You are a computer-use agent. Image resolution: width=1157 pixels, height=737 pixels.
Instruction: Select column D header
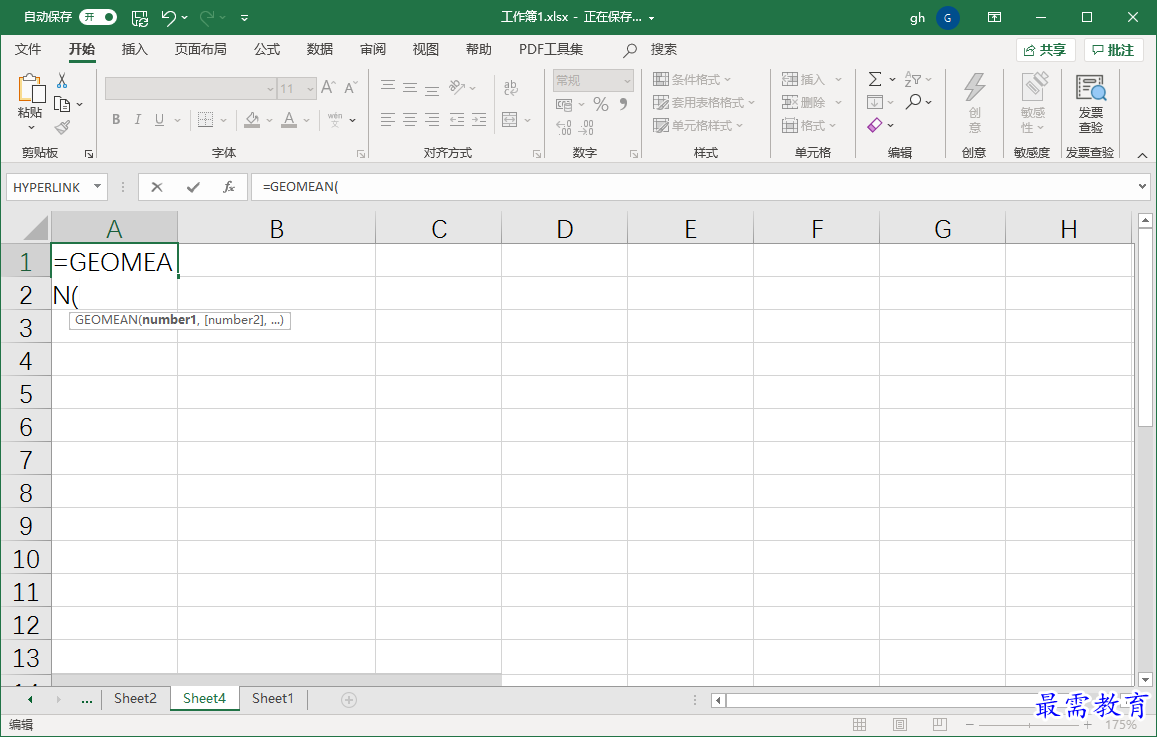pyautogui.click(x=564, y=228)
